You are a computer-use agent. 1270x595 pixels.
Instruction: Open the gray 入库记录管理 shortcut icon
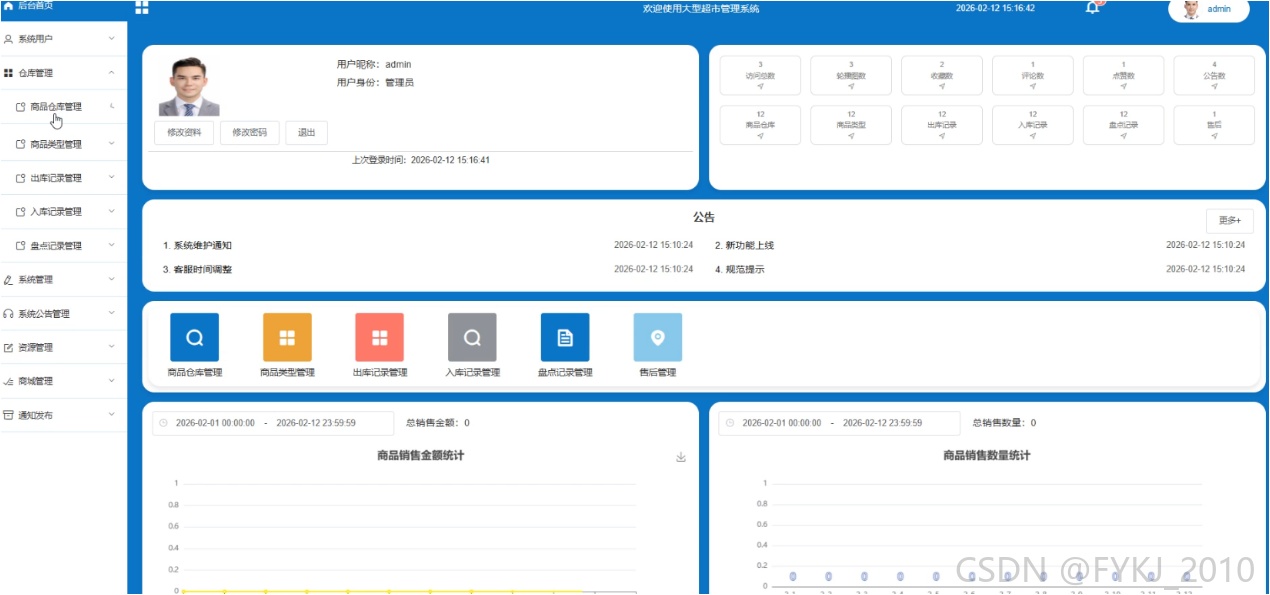472,337
